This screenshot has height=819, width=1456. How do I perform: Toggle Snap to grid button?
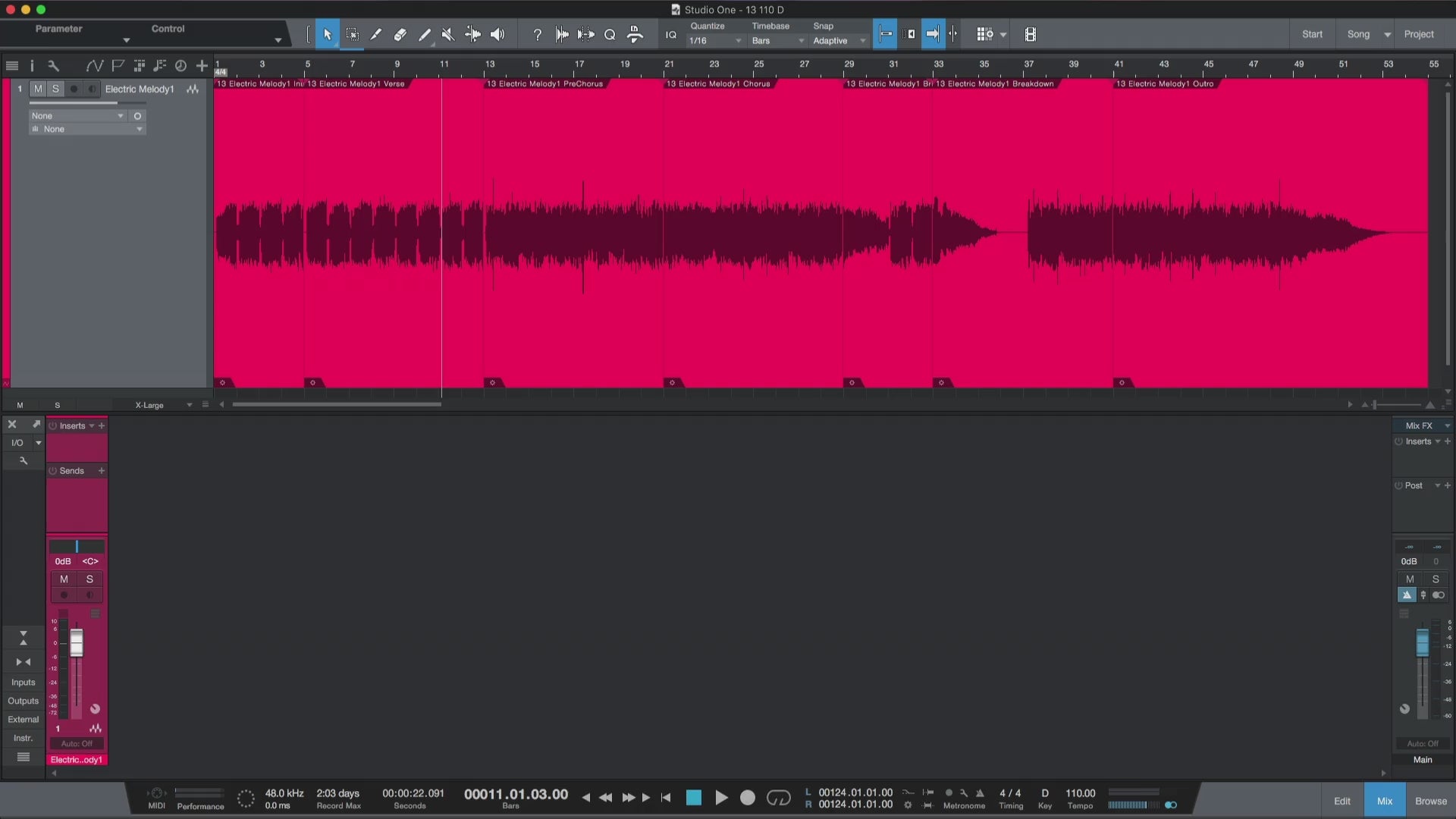[885, 34]
